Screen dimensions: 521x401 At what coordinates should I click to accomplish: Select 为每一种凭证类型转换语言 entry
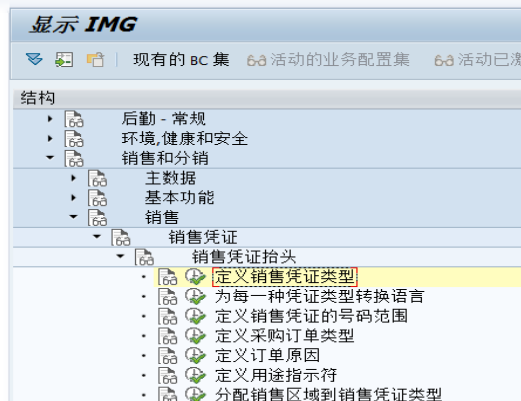click(x=319, y=296)
